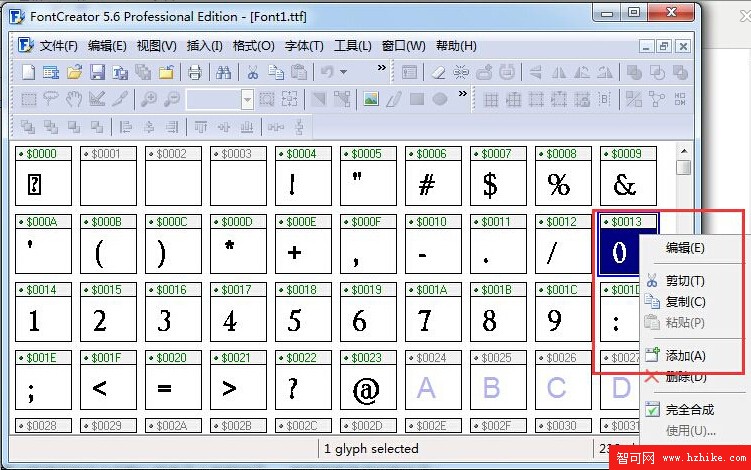This screenshot has width=751, height=470.
Task: Toggle 完全合成 checked item in context menu
Action: pos(690,409)
